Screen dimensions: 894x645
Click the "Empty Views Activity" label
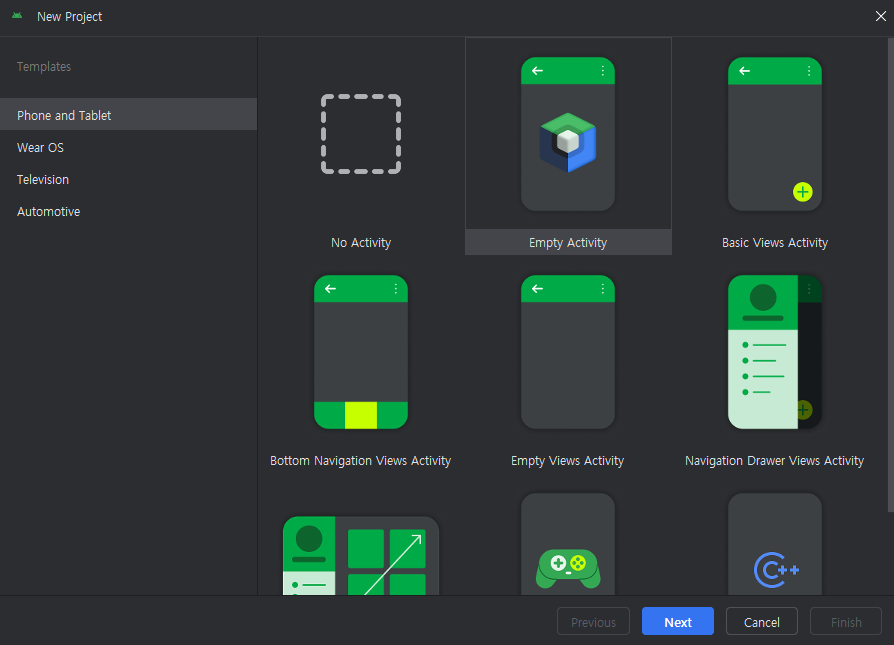pos(567,461)
